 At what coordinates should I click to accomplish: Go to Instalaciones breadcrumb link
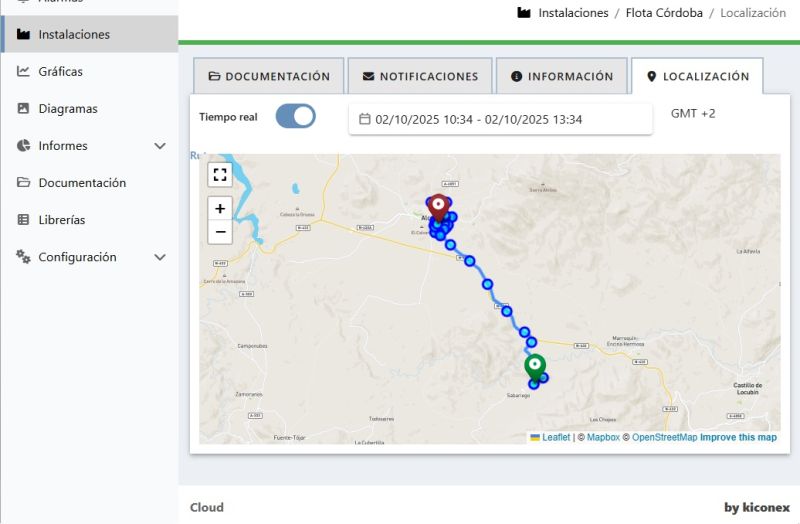[x=573, y=13]
